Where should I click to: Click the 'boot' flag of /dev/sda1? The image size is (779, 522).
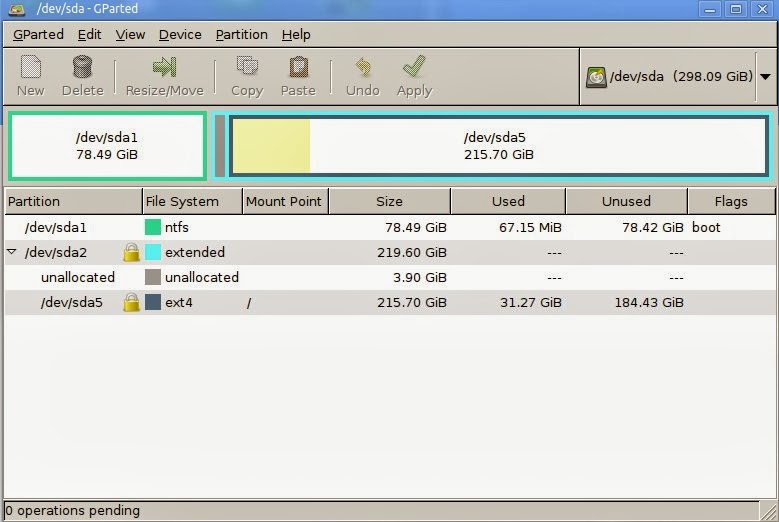pos(706,227)
